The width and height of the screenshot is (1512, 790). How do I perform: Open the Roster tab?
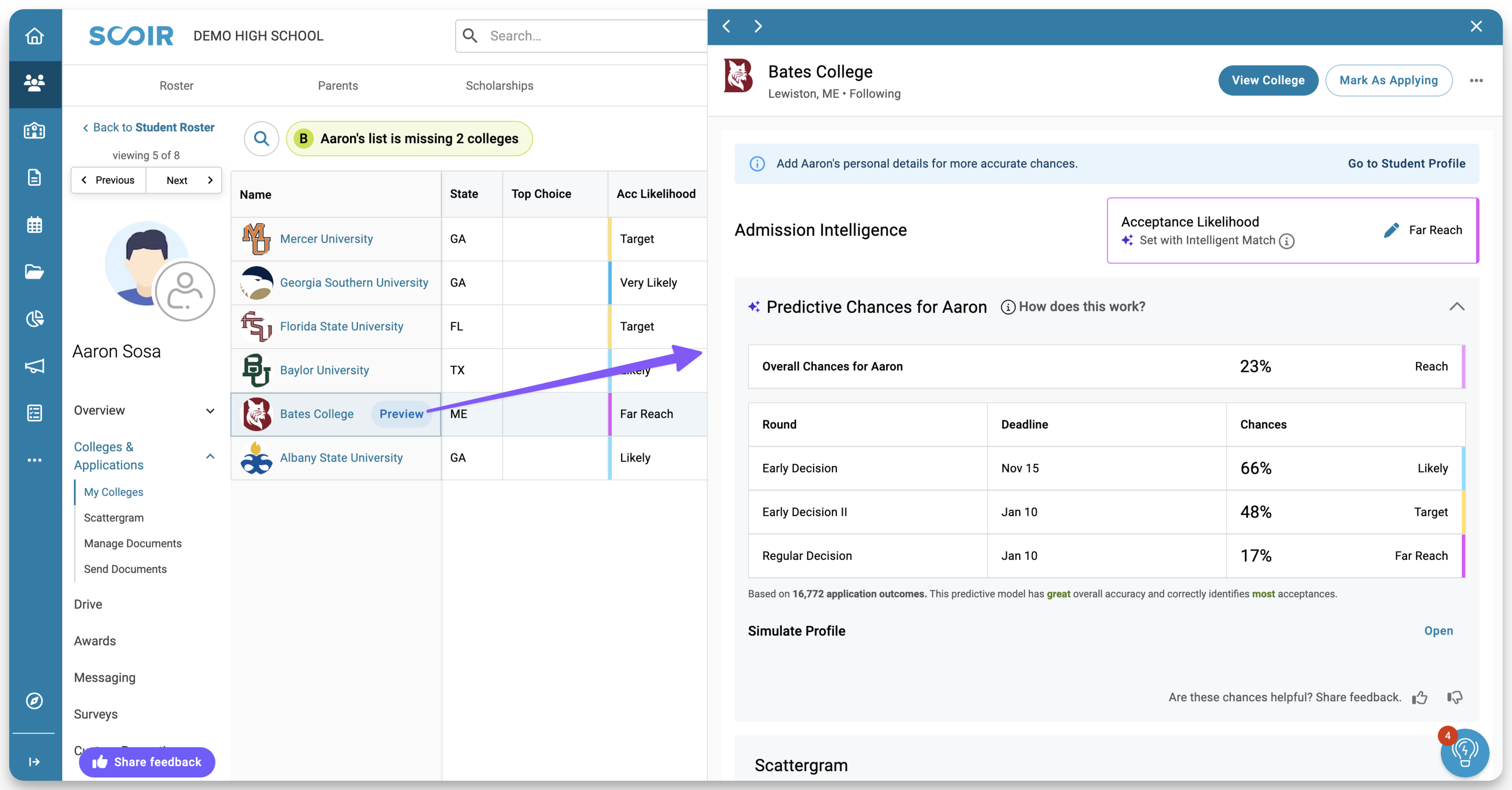coord(176,86)
